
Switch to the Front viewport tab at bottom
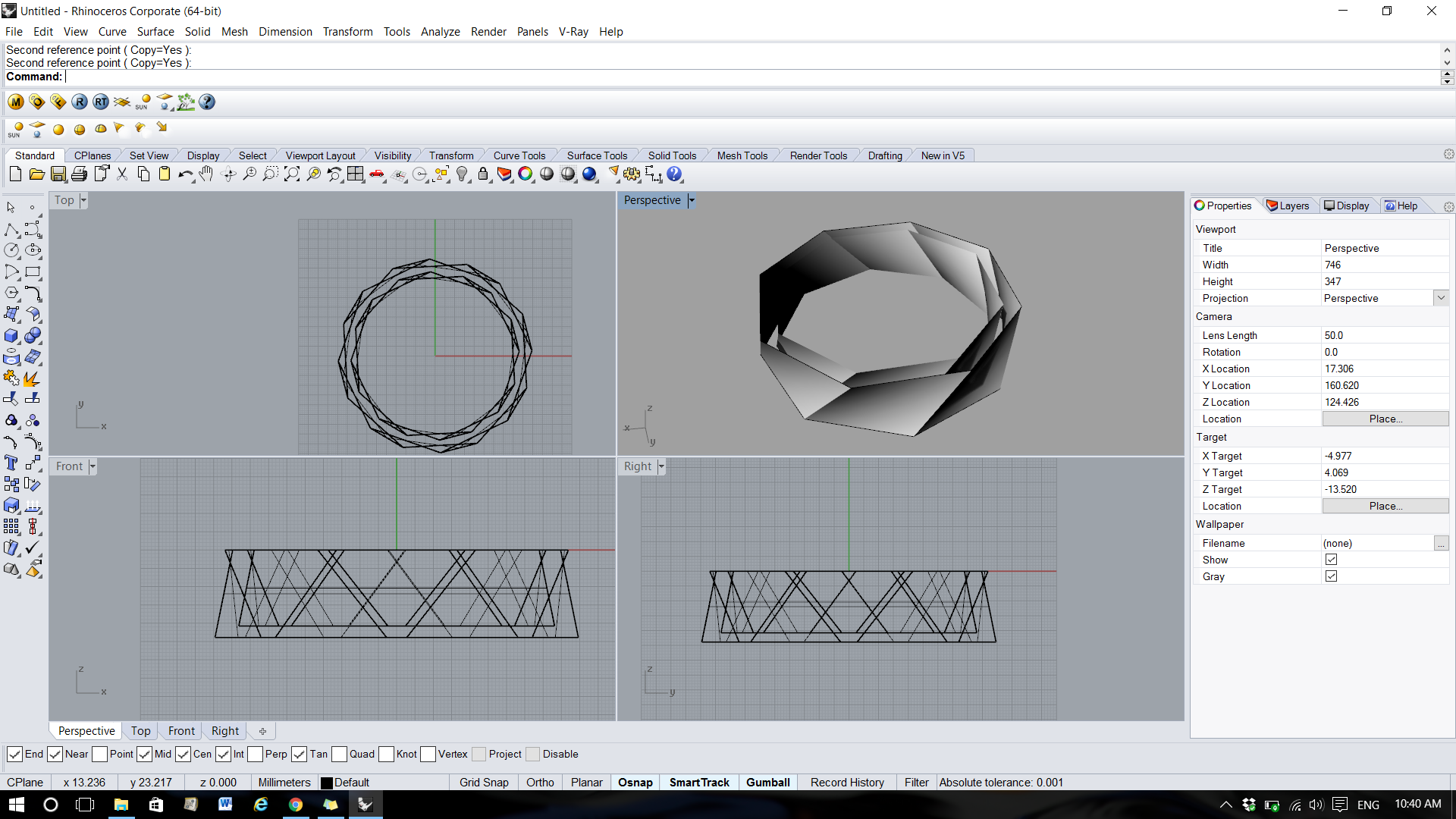[x=181, y=731]
